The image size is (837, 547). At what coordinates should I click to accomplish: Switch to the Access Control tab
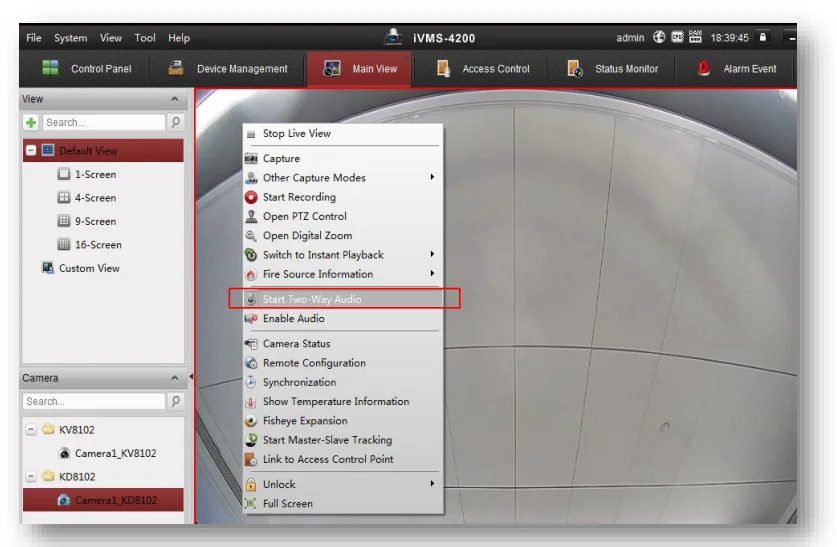[x=483, y=68]
